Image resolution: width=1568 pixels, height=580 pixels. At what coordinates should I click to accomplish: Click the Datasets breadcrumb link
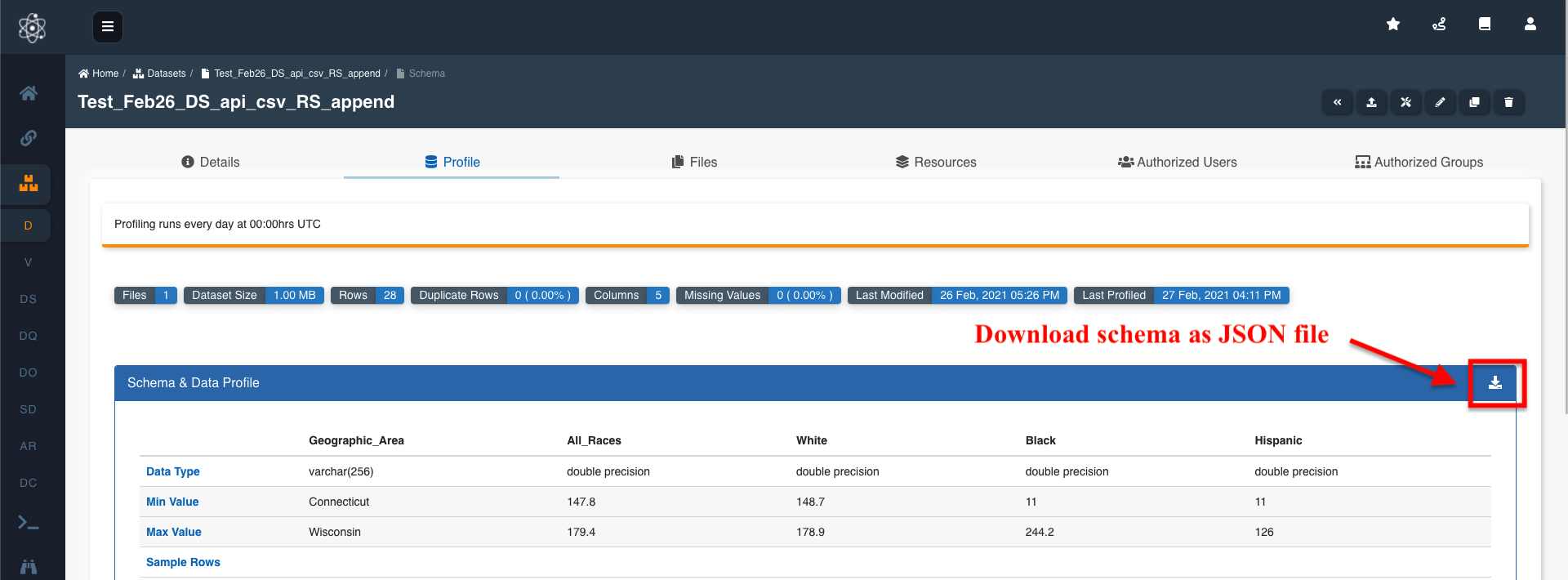click(160, 74)
